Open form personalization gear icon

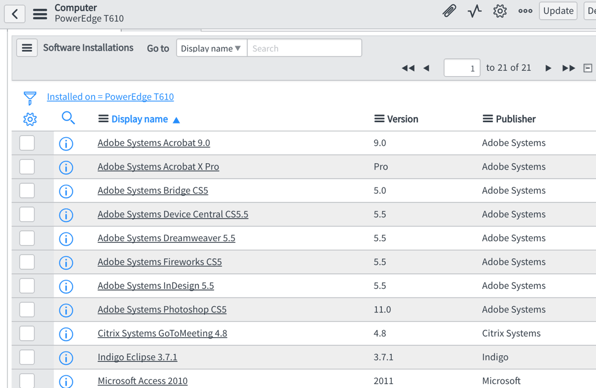pos(500,11)
